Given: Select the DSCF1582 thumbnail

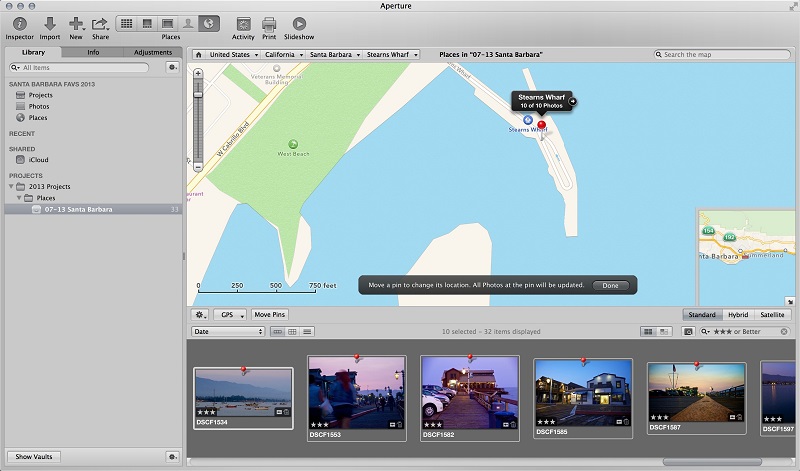Looking at the screenshot, I should click(x=470, y=398).
